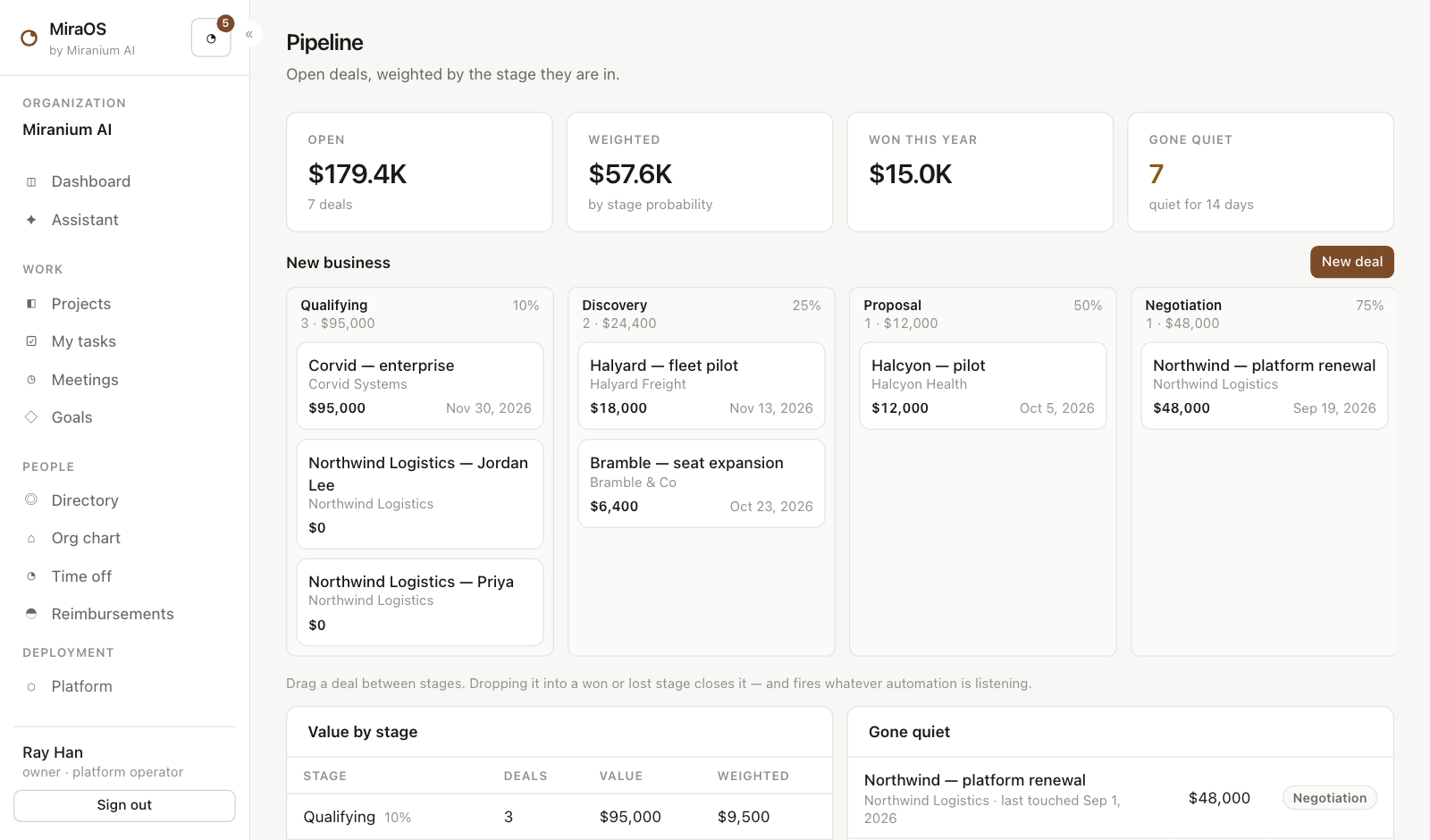This screenshot has height=840, width=1430.
Task: Click the My tasks checkbox icon
Action: [x=31, y=341]
